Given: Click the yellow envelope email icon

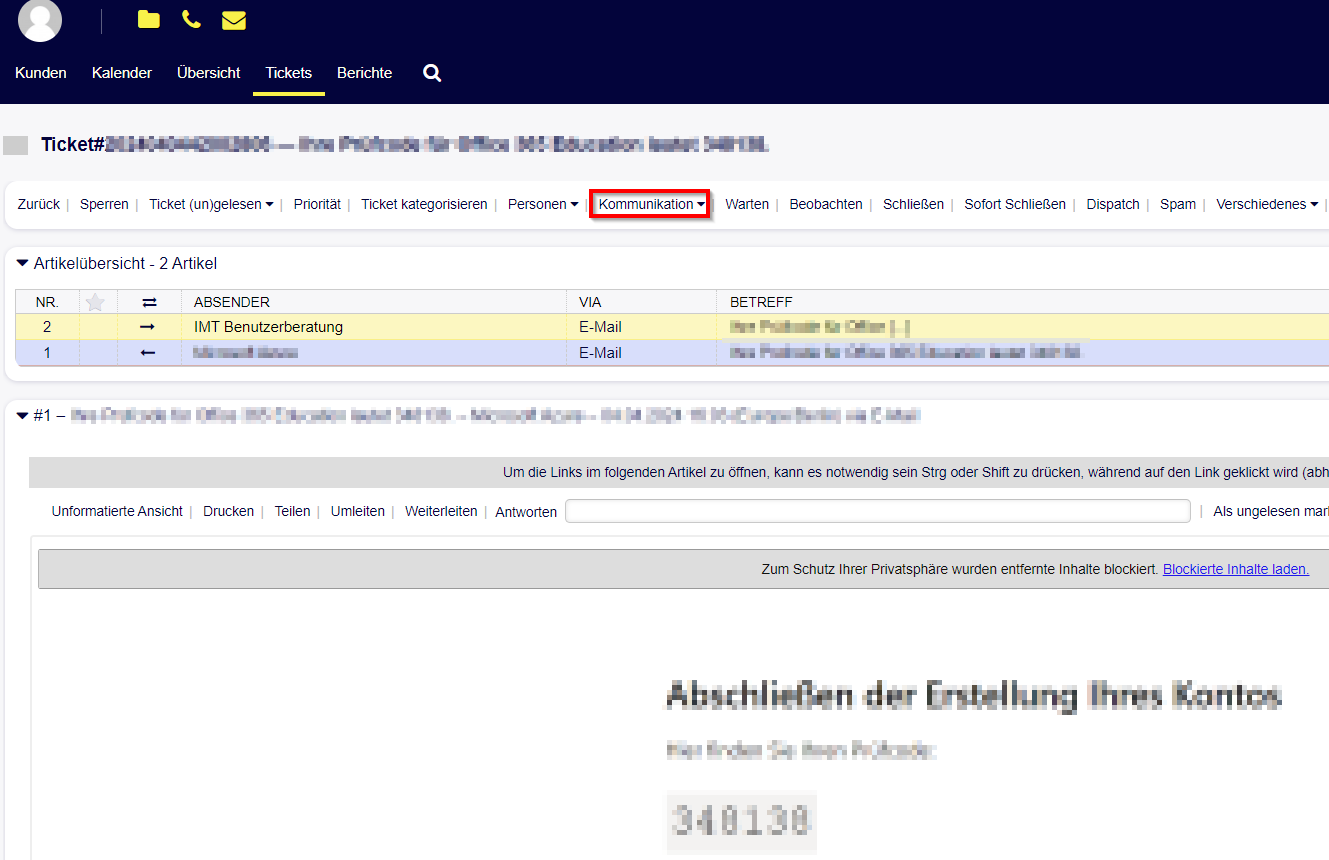Looking at the screenshot, I should click(234, 20).
